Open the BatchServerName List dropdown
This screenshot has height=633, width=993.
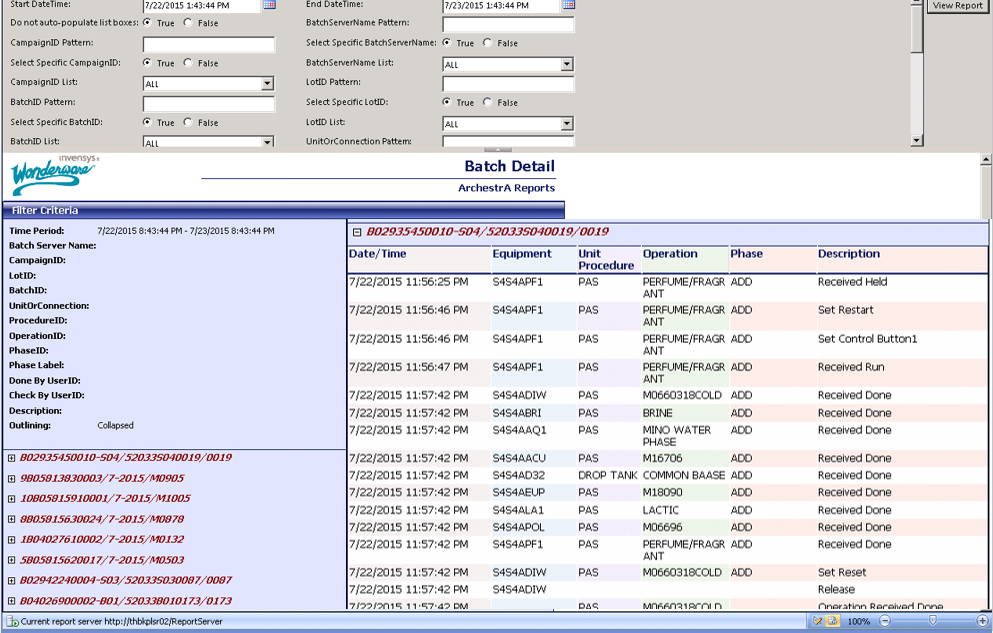565,63
